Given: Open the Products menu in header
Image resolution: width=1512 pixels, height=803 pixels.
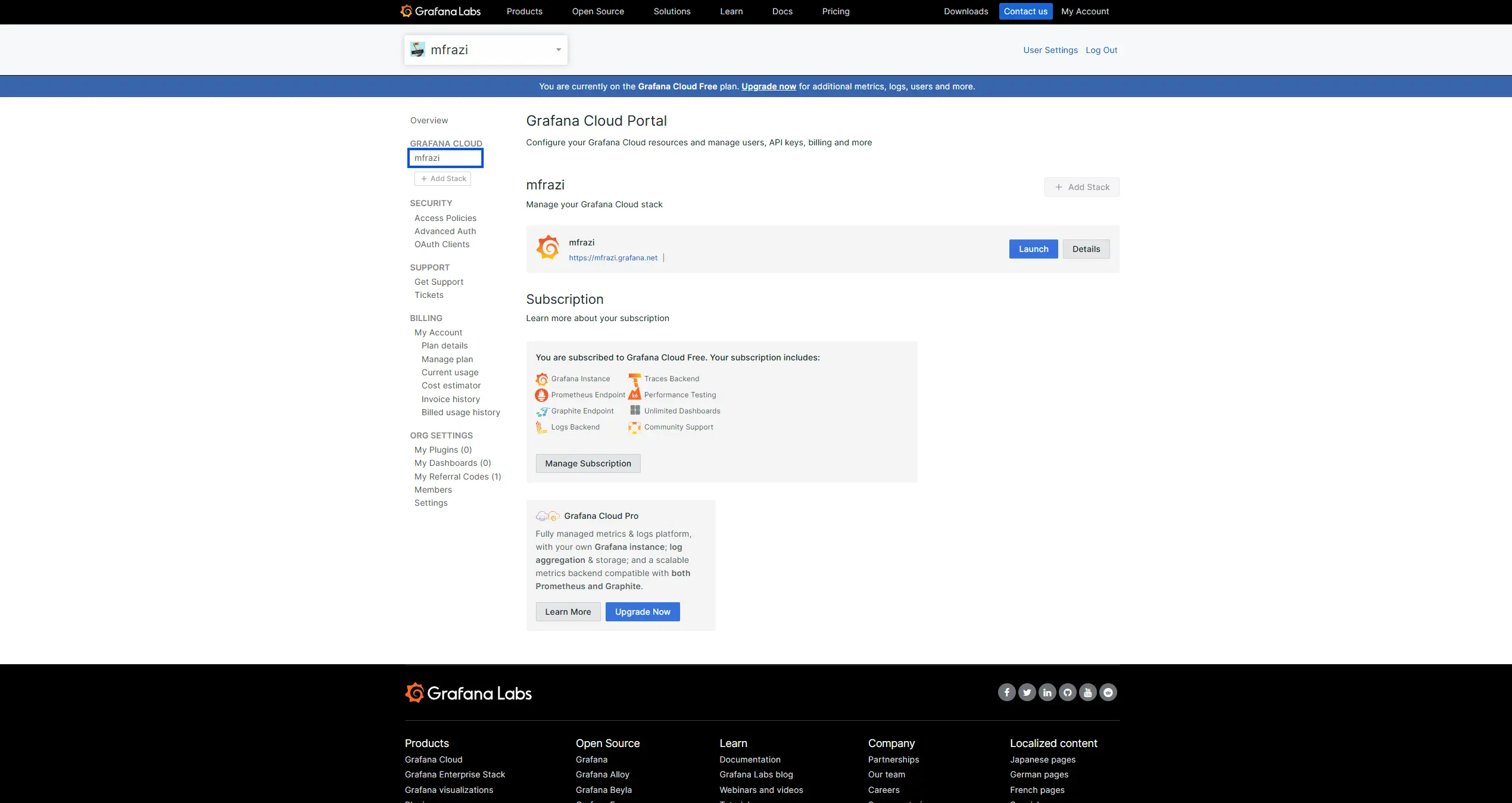Looking at the screenshot, I should 524,11.
